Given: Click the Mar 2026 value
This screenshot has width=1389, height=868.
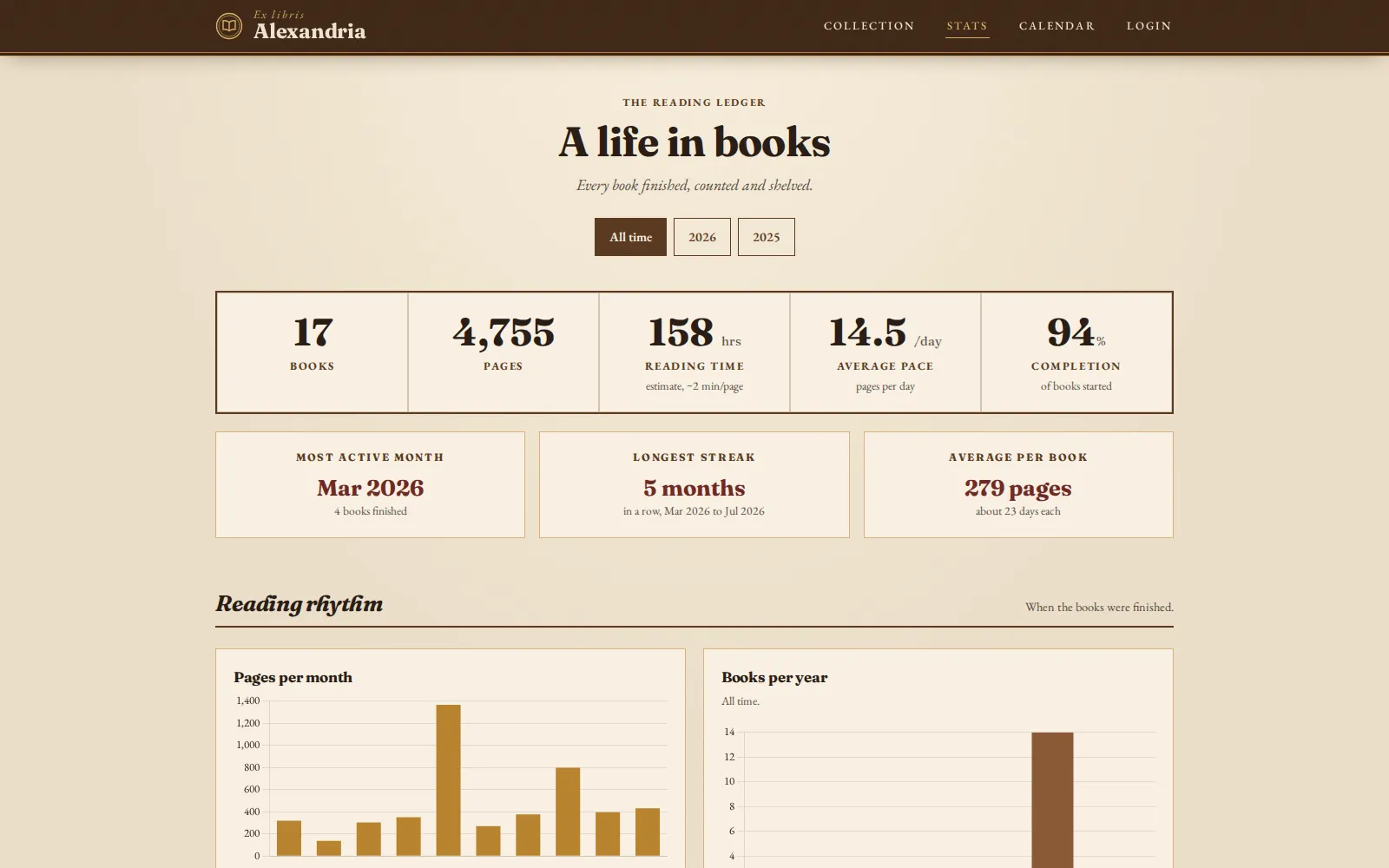Looking at the screenshot, I should click(x=371, y=488).
